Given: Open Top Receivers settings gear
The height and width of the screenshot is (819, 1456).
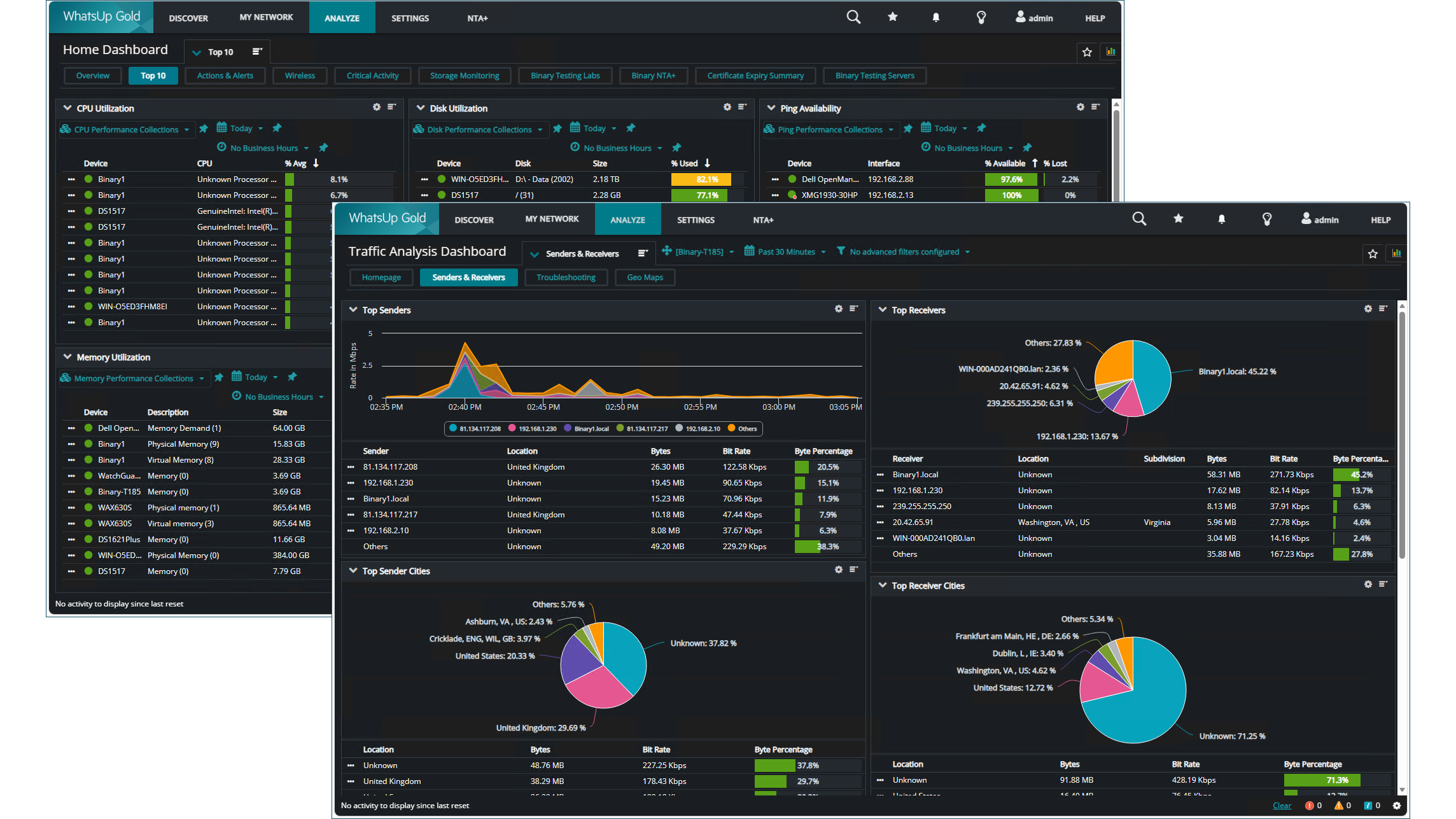Looking at the screenshot, I should (1368, 309).
